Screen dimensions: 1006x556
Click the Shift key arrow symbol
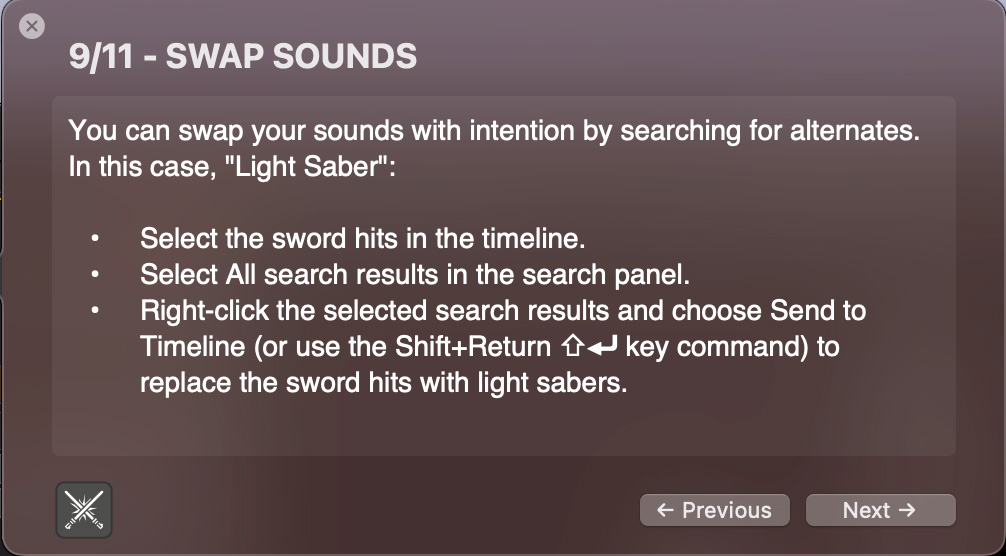click(572, 346)
